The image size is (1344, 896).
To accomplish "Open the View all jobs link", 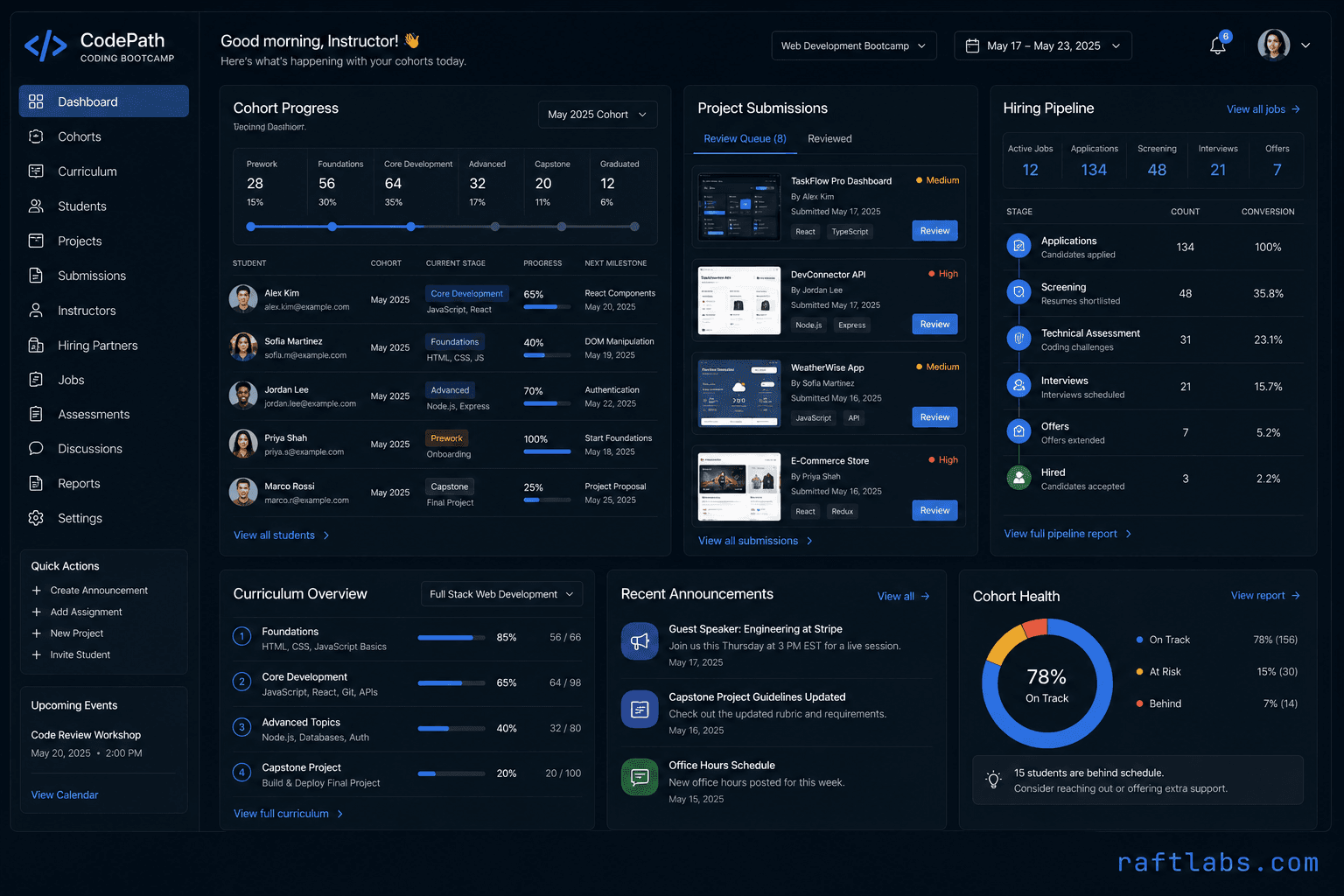I will pos(1263,109).
